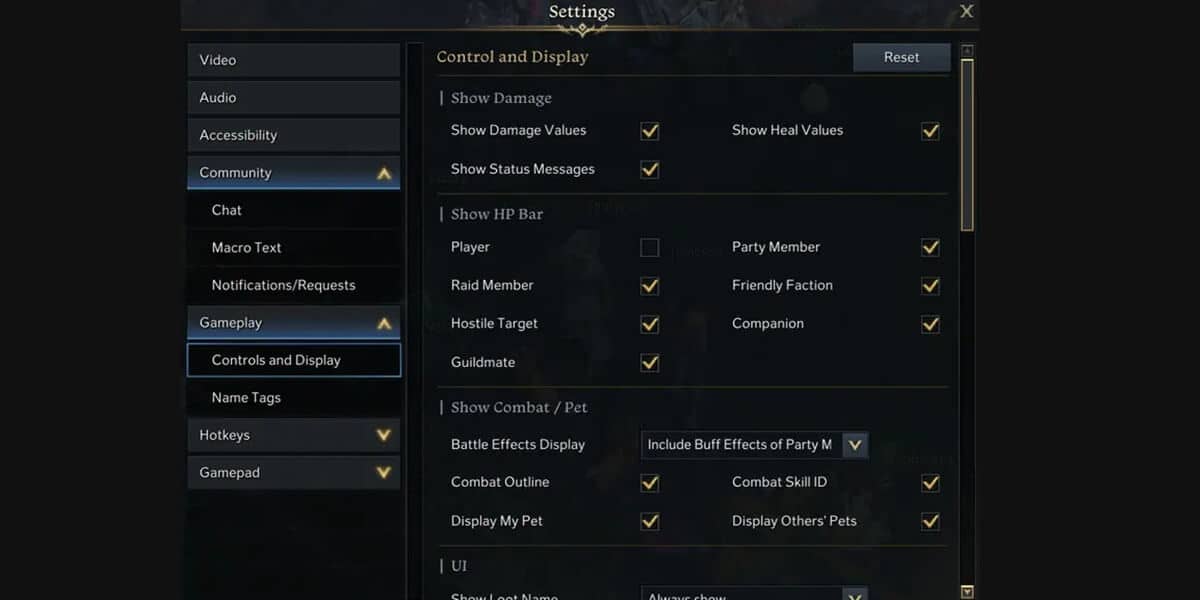Collapse the Community section arrow

pos(384,173)
